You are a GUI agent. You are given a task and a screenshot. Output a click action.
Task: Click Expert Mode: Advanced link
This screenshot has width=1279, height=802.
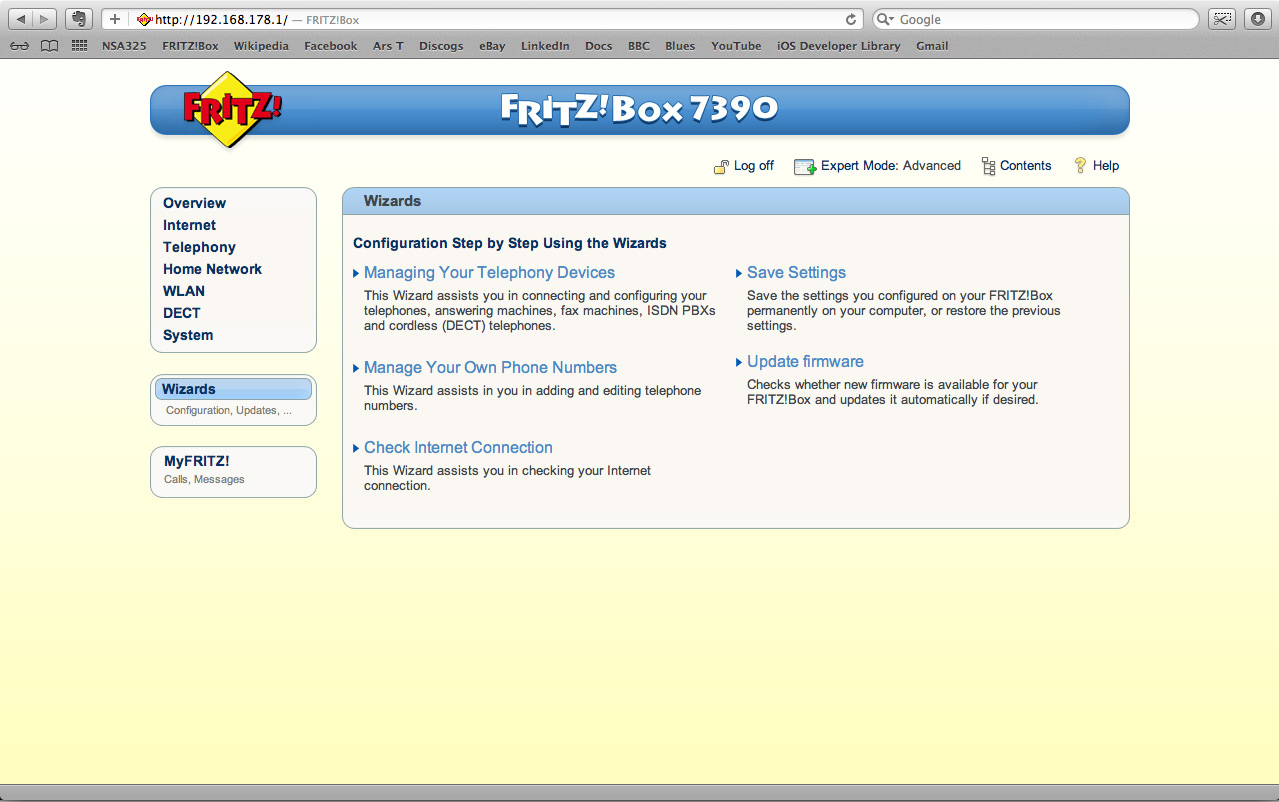pos(891,166)
